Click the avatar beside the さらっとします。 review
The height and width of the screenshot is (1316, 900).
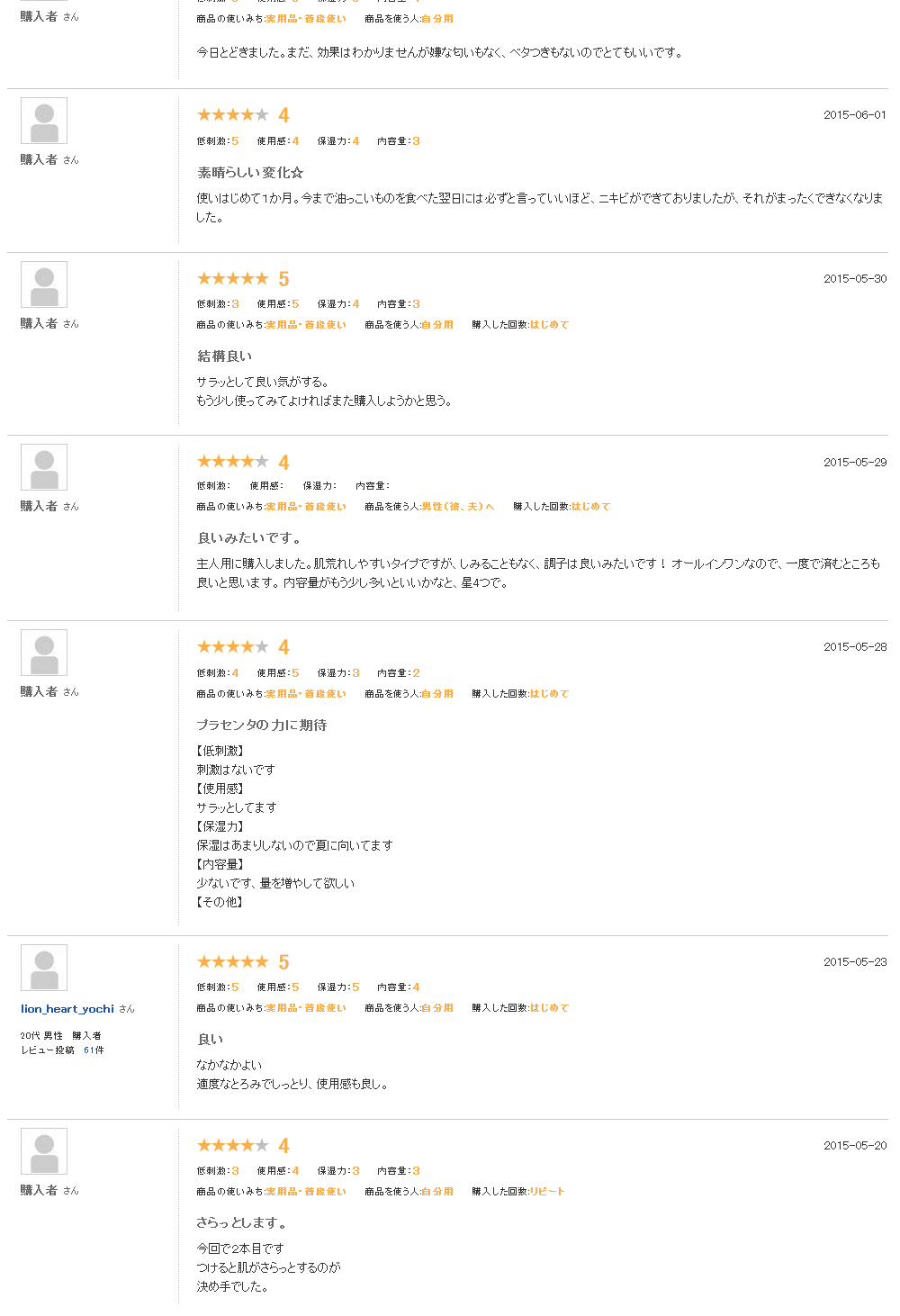click(x=44, y=1151)
